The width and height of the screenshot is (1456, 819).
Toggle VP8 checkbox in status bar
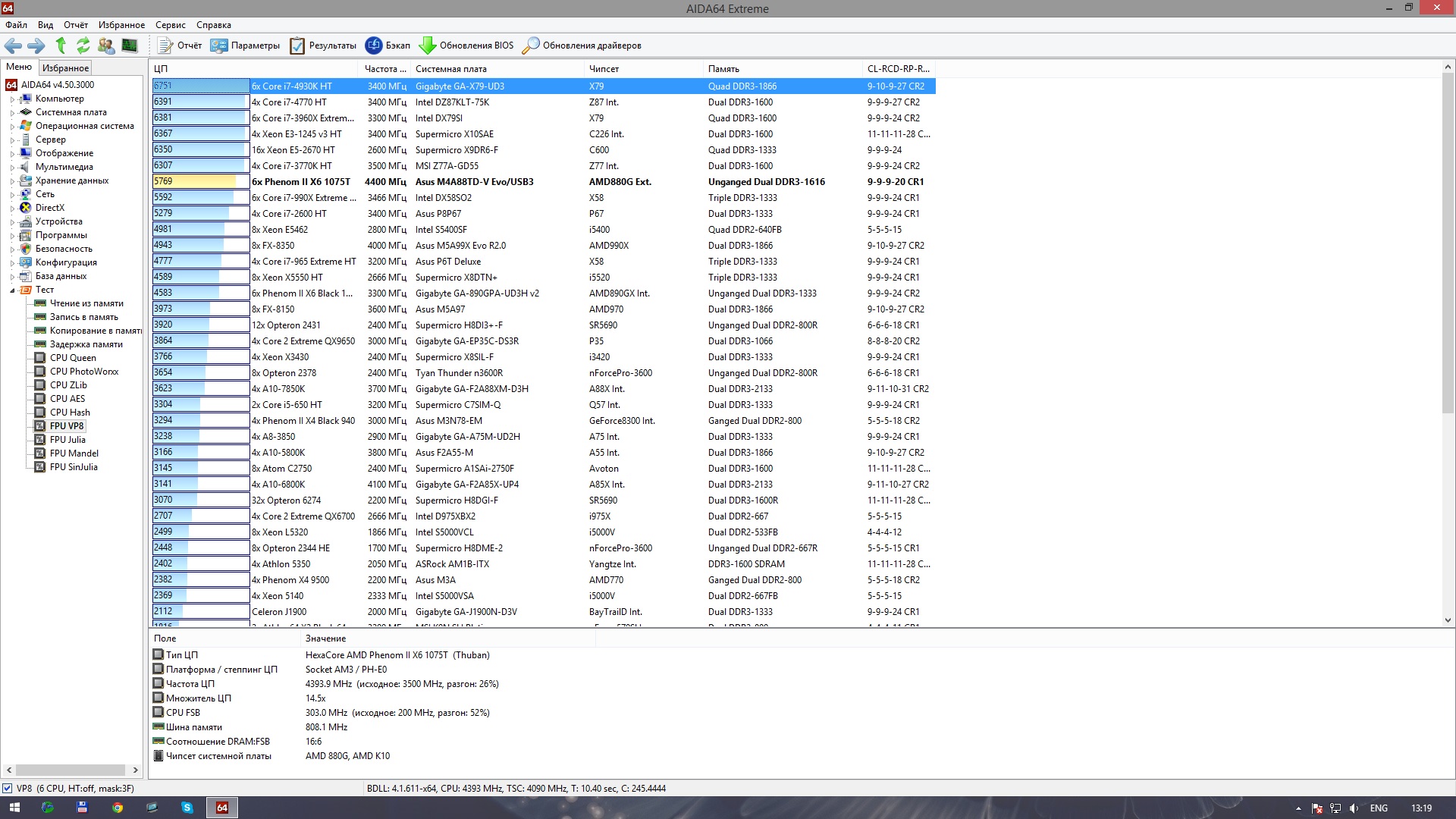[8, 789]
